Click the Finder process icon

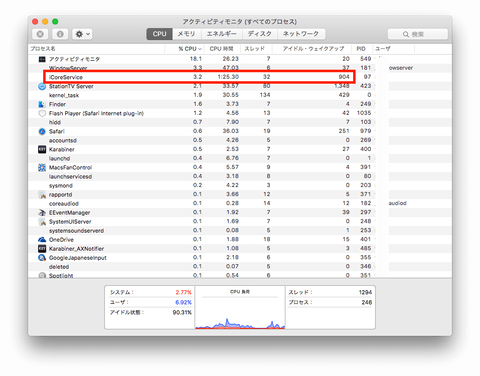[42, 104]
